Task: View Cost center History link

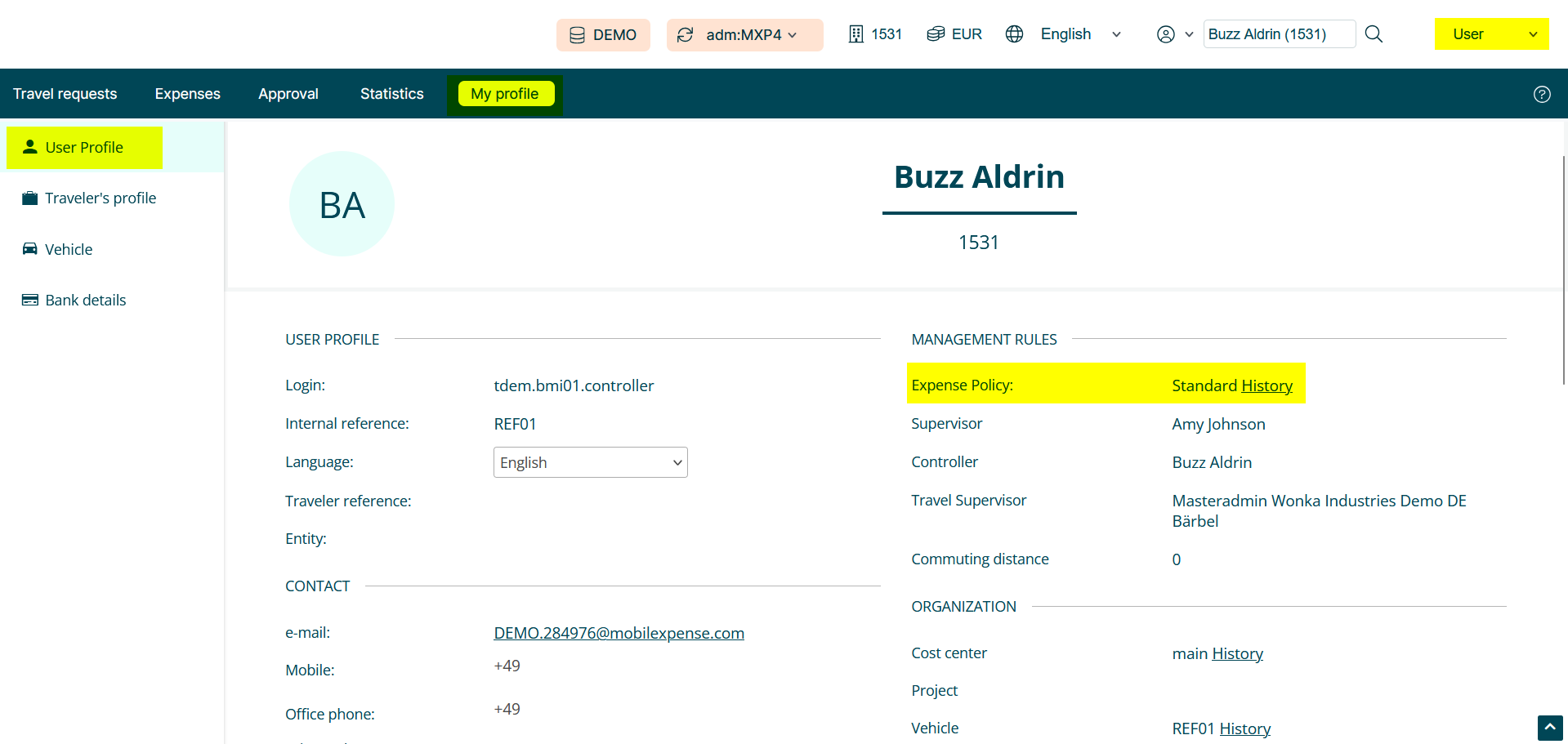Action: pyautogui.click(x=1237, y=654)
